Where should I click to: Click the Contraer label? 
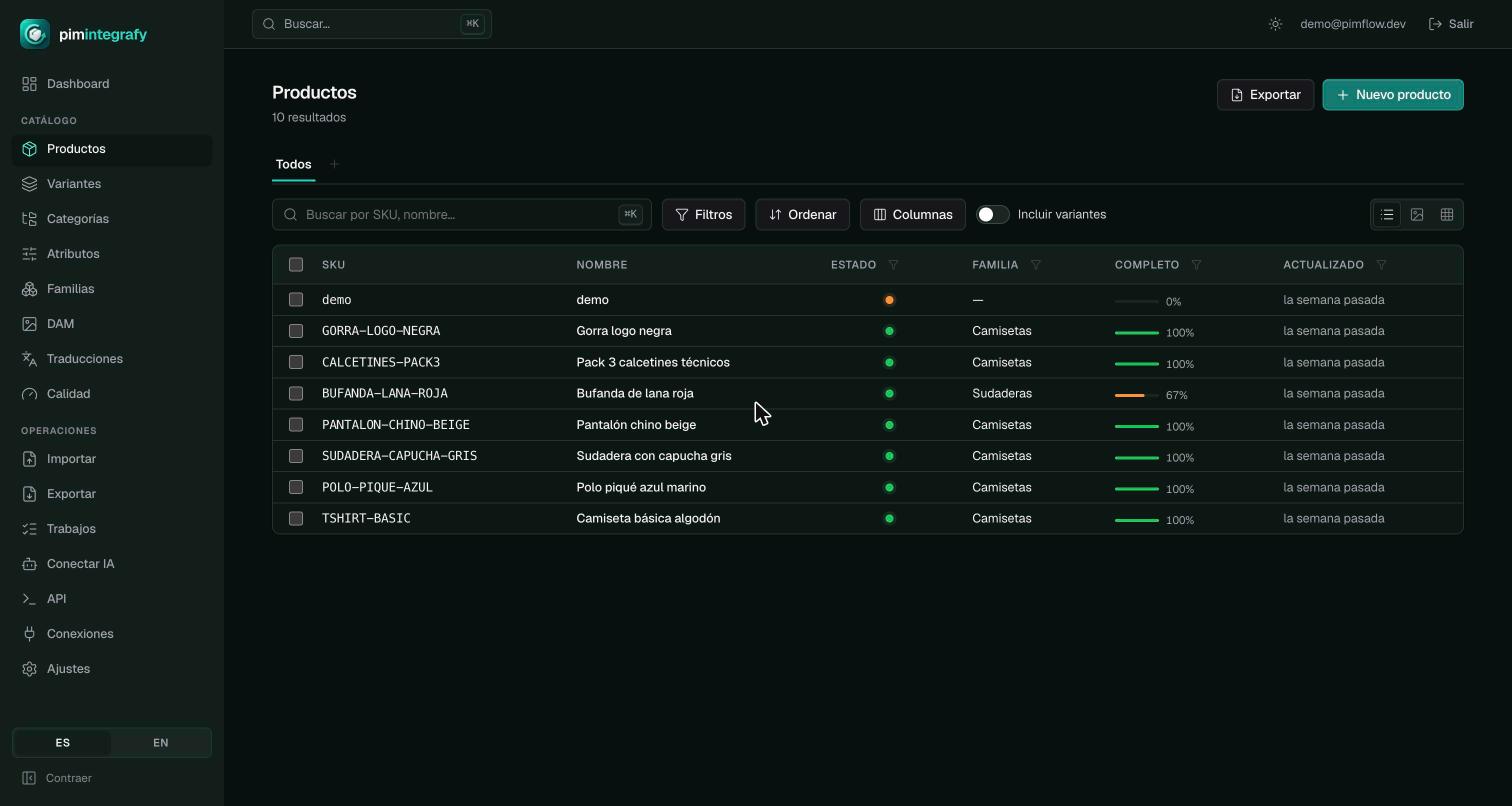pyautogui.click(x=69, y=778)
